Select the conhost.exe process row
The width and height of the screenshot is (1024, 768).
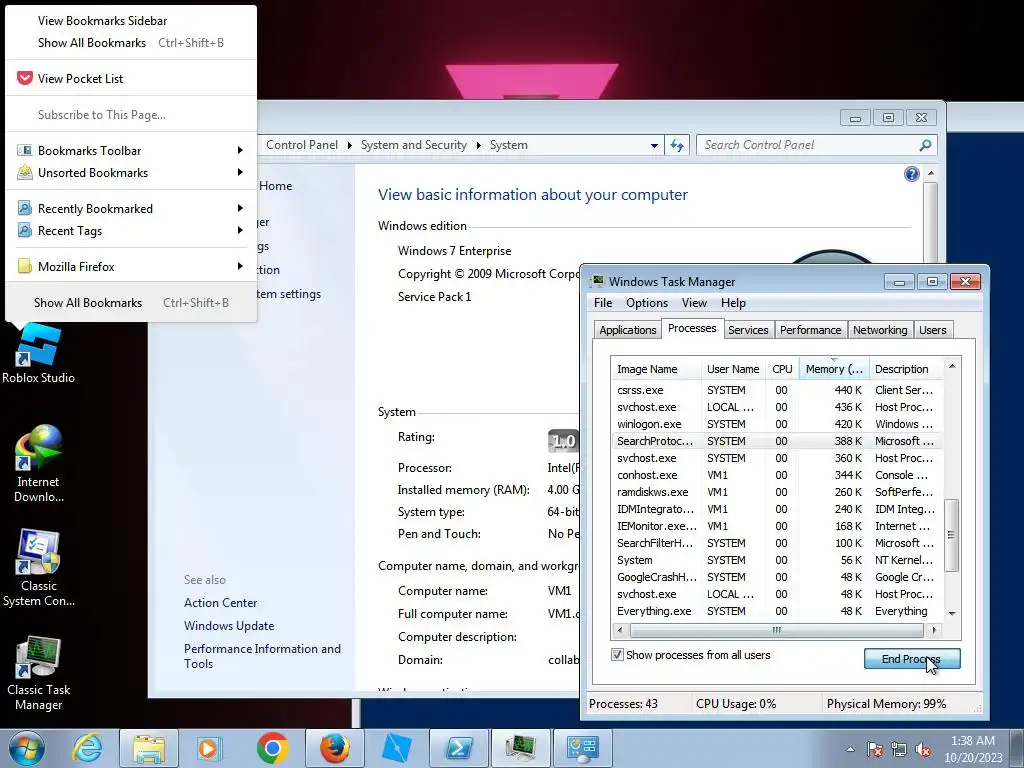(x=776, y=475)
